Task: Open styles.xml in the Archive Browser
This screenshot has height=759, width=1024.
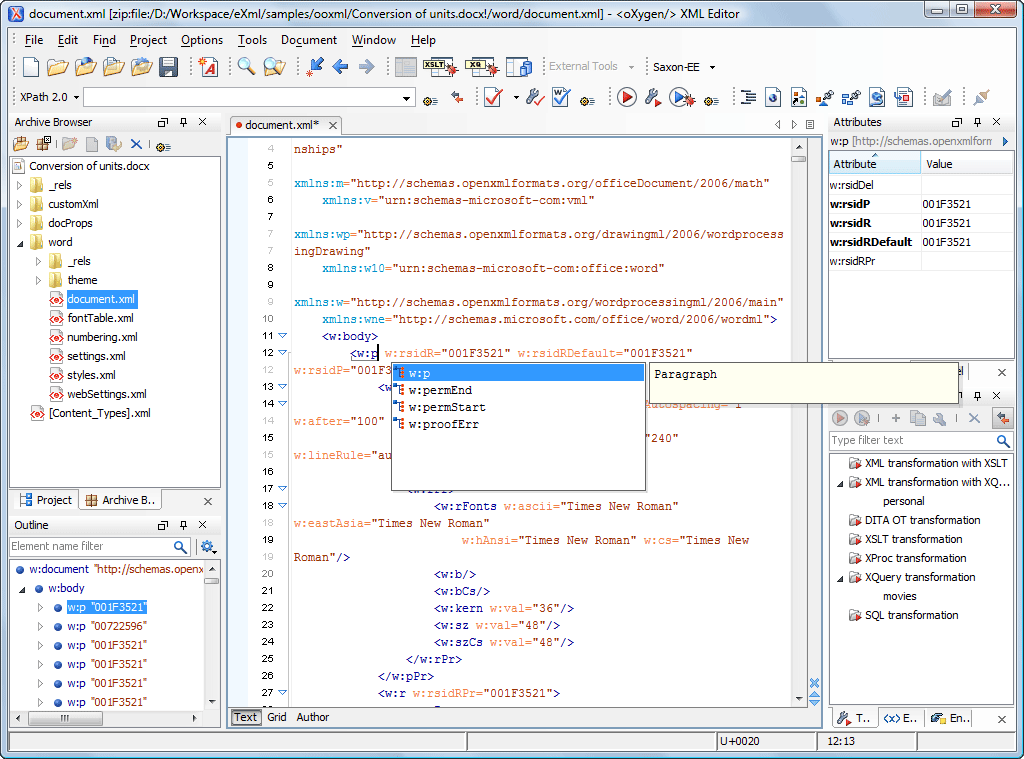Action: pos(91,375)
